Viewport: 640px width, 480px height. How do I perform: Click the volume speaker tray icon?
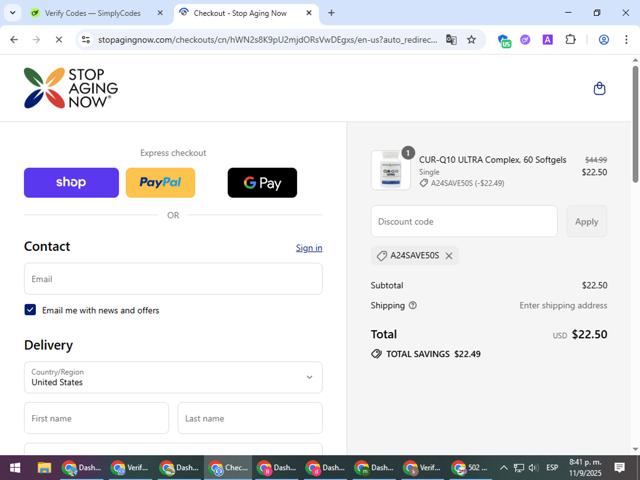533,468
